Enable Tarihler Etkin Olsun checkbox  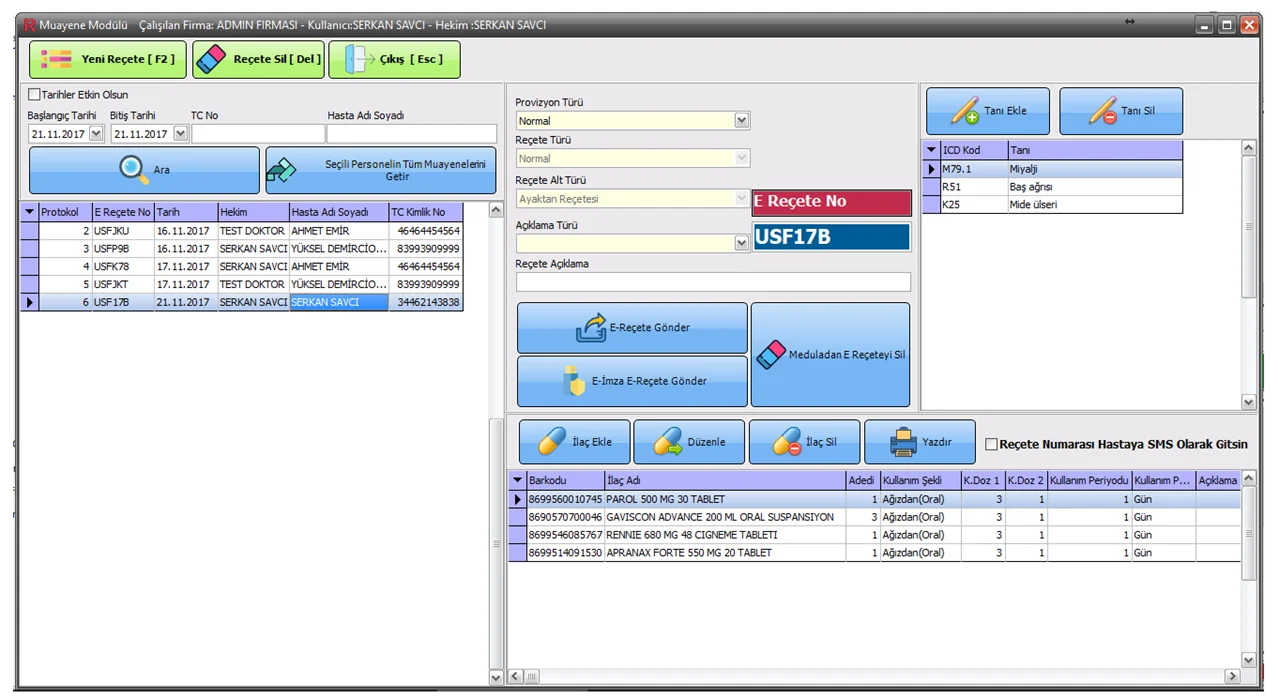(34, 95)
